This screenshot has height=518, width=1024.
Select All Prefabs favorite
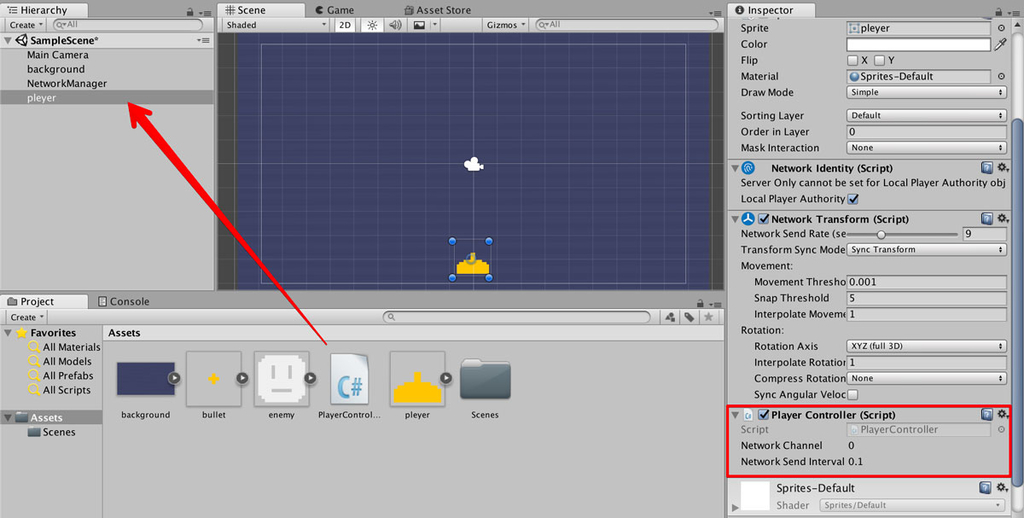[68, 376]
